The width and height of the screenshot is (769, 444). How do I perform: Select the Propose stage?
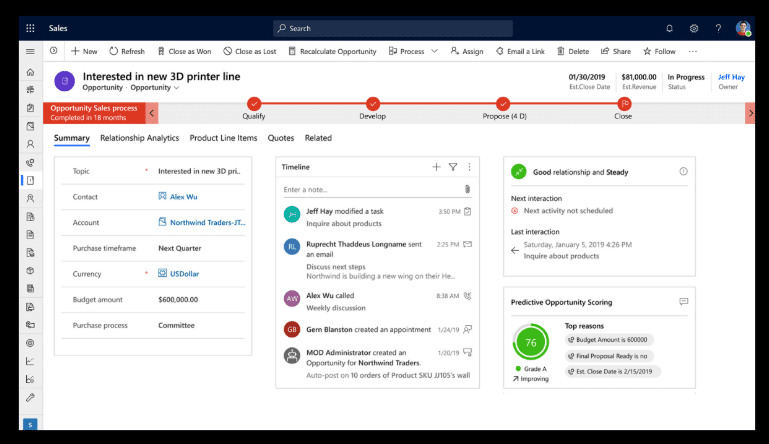click(x=503, y=104)
